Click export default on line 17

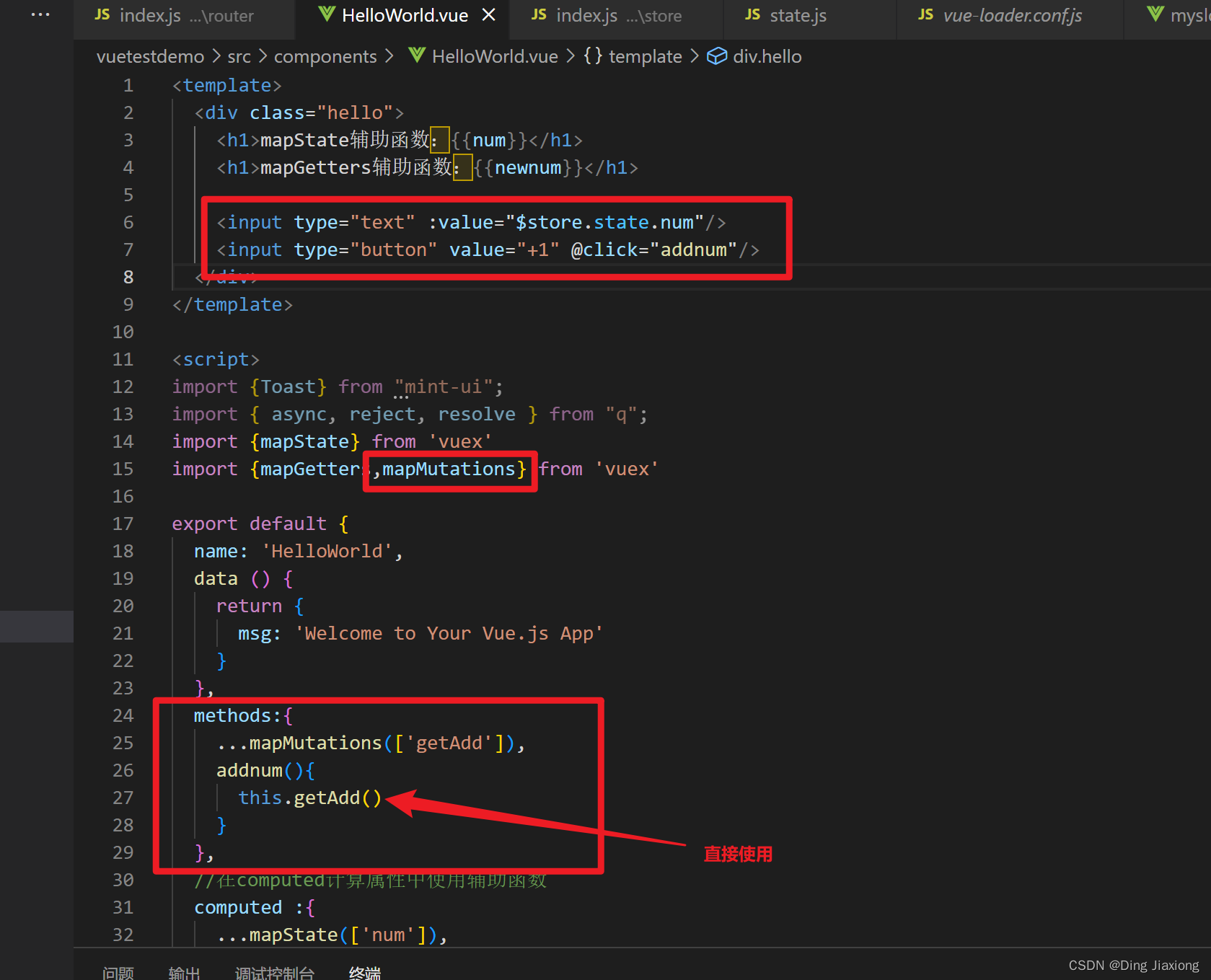249,524
